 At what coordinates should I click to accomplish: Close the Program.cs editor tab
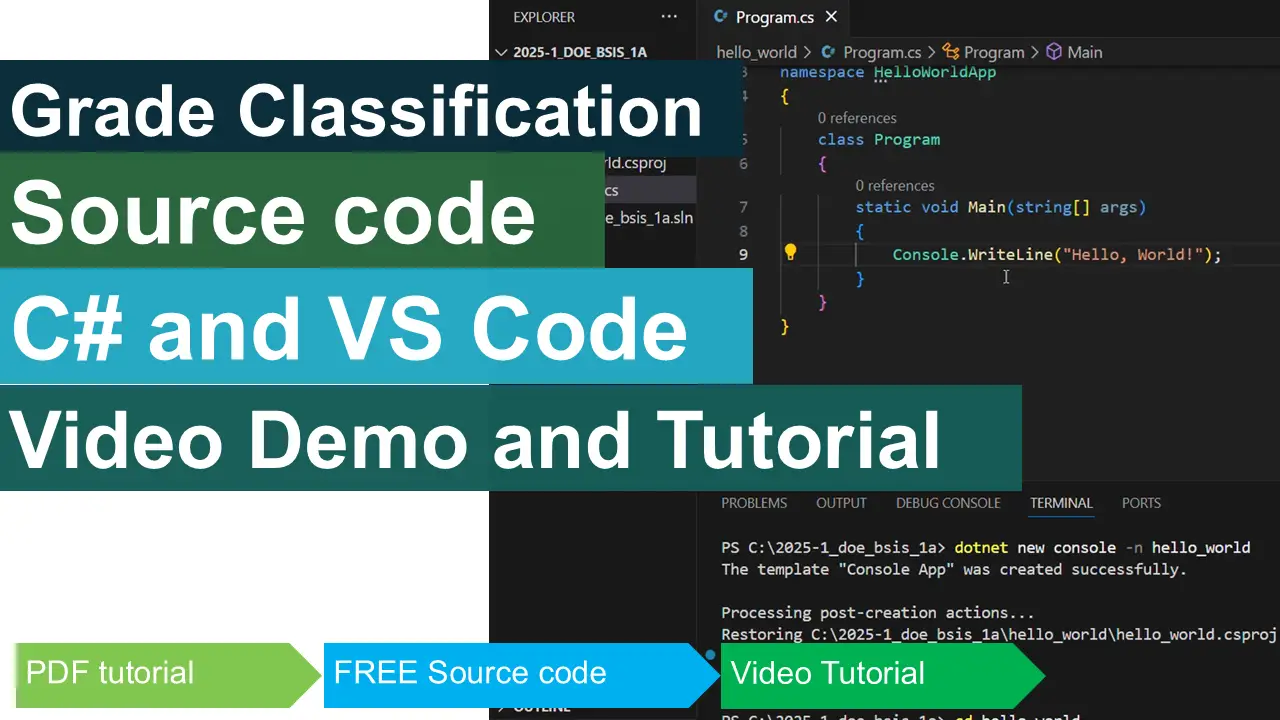[x=830, y=17]
